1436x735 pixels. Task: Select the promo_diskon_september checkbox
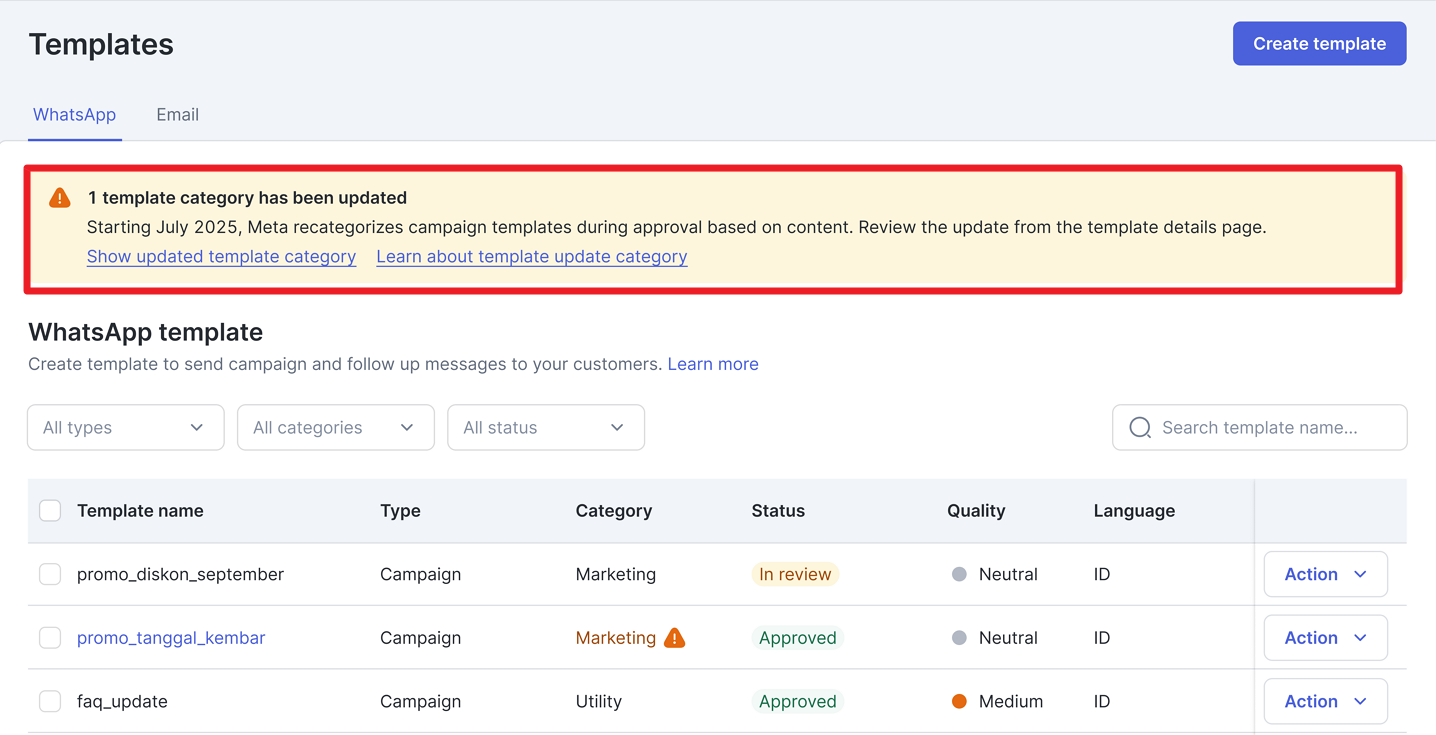pos(50,575)
